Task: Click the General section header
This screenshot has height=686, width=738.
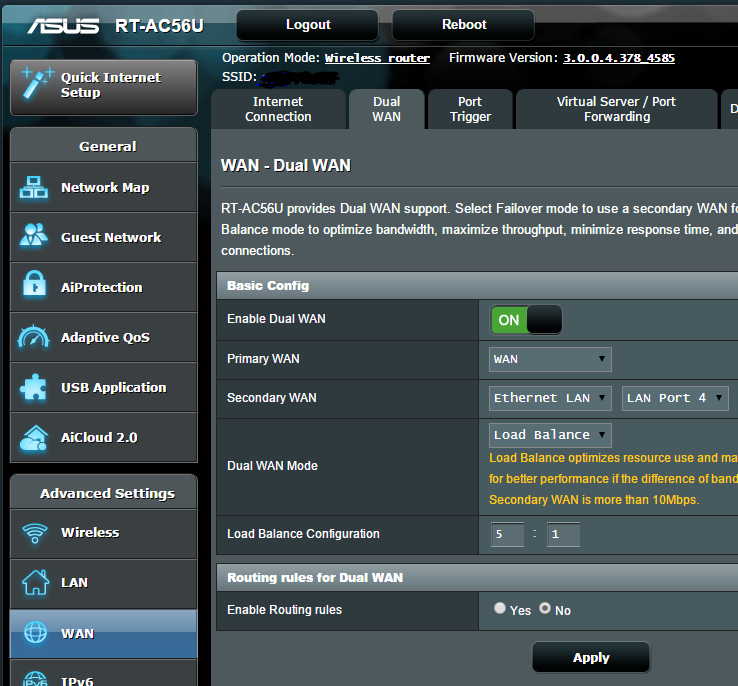Action: [x=104, y=145]
